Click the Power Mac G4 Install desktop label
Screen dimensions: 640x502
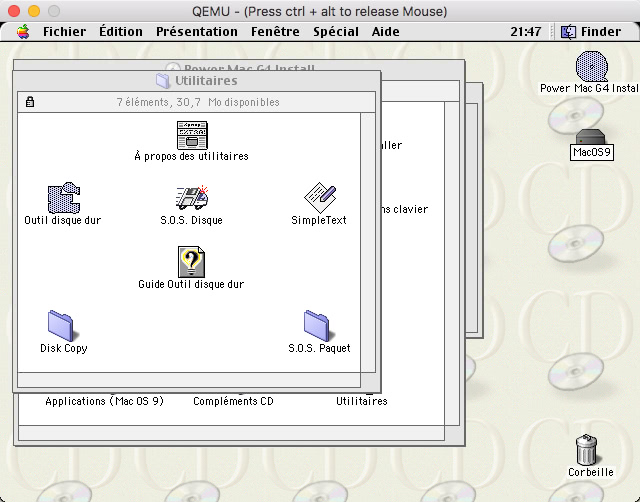pos(589,88)
